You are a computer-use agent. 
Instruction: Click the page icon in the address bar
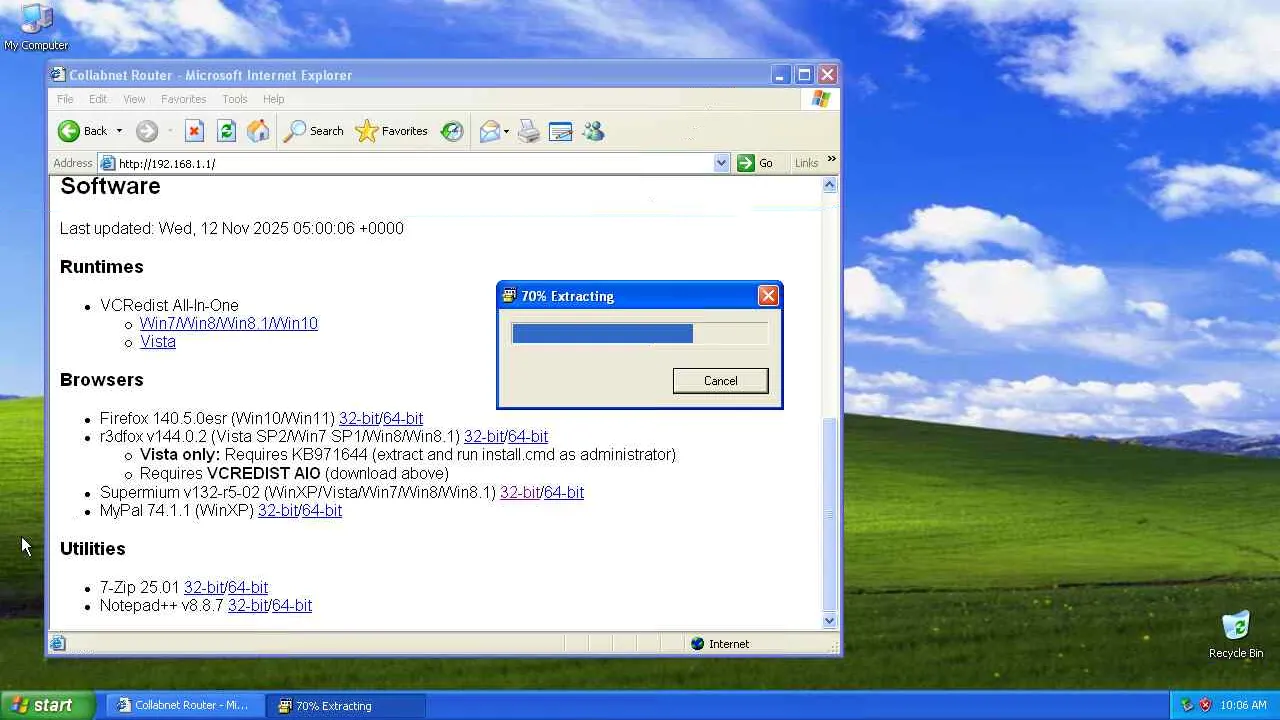point(107,163)
